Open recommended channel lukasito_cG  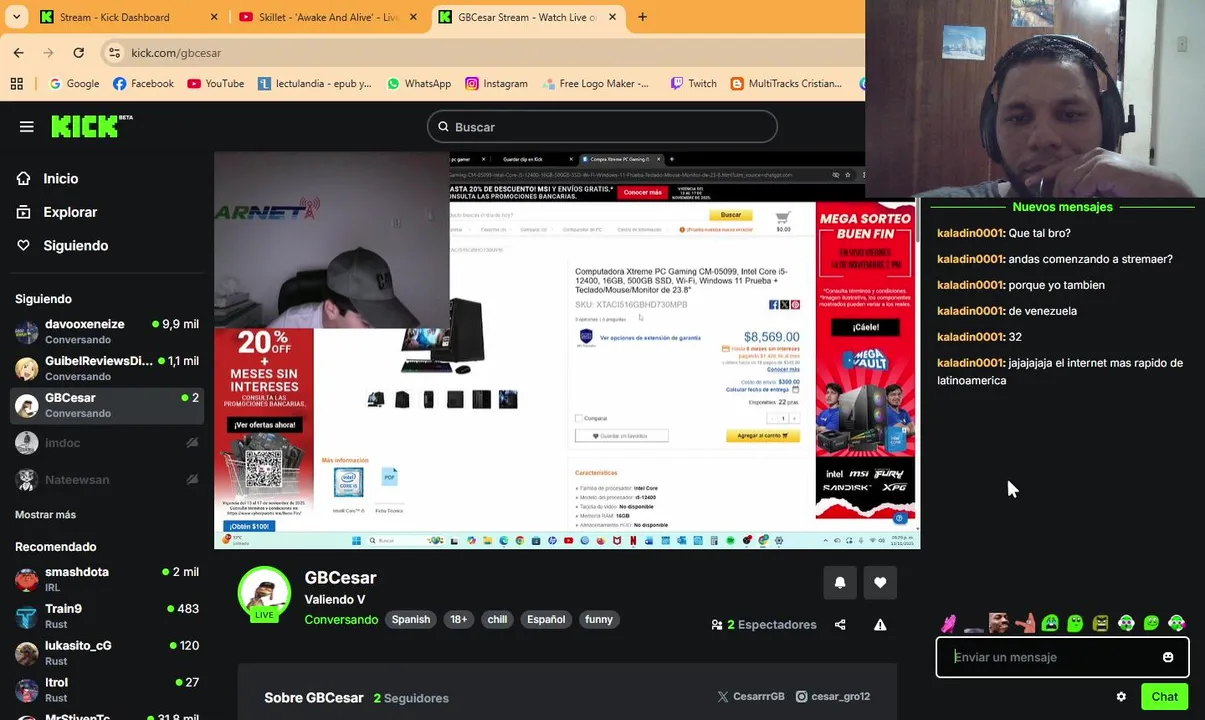pyautogui.click(x=107, y=653)
